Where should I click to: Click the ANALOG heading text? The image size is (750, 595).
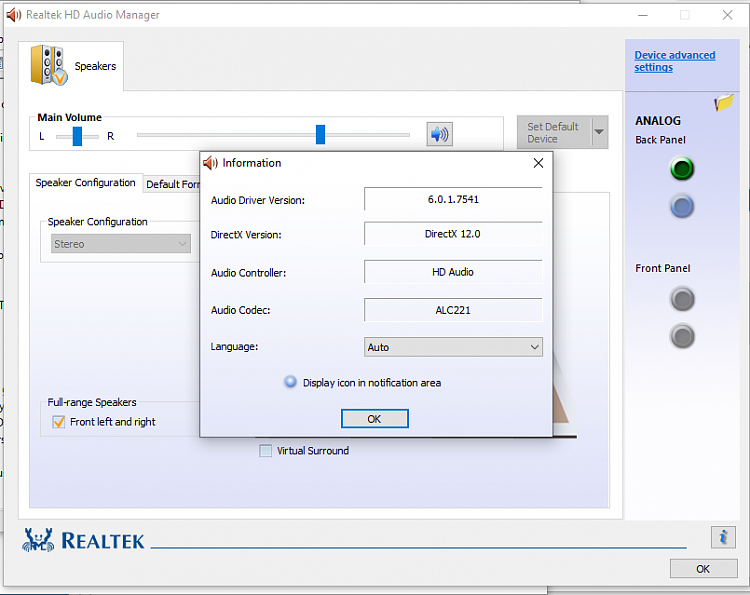(658, 121)
